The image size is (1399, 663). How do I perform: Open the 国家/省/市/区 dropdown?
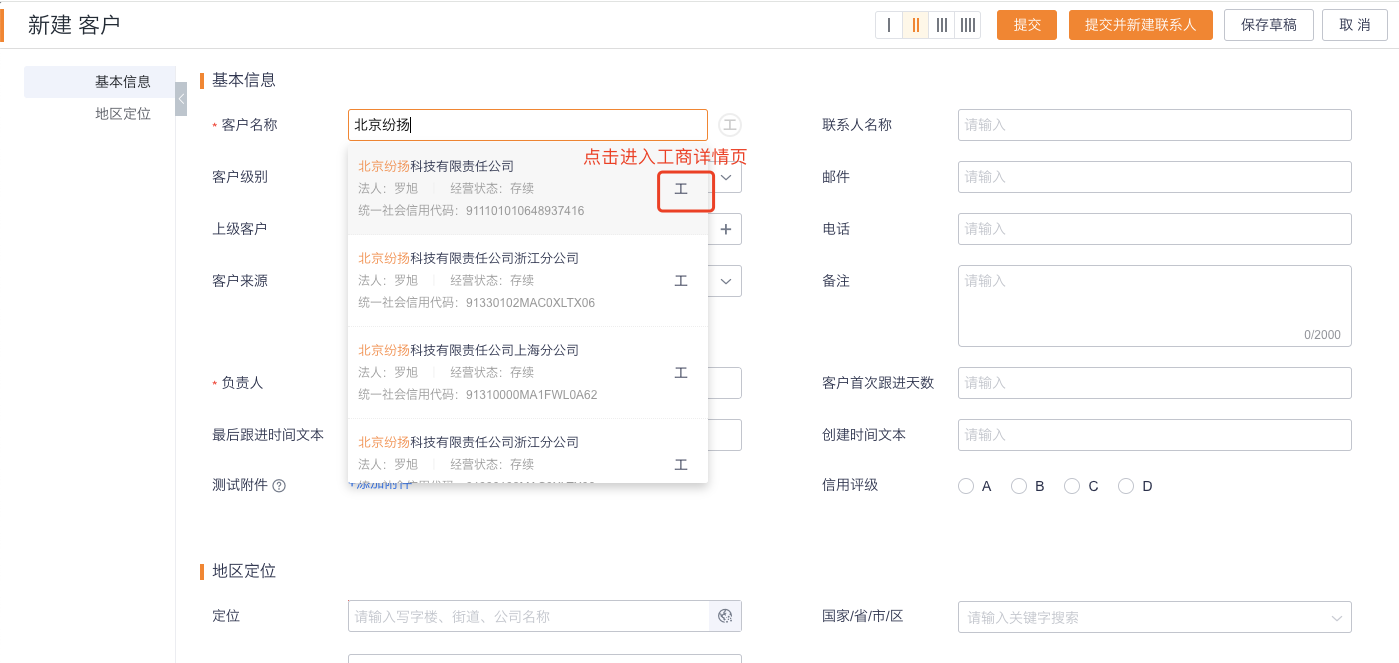coord(1155,617)
